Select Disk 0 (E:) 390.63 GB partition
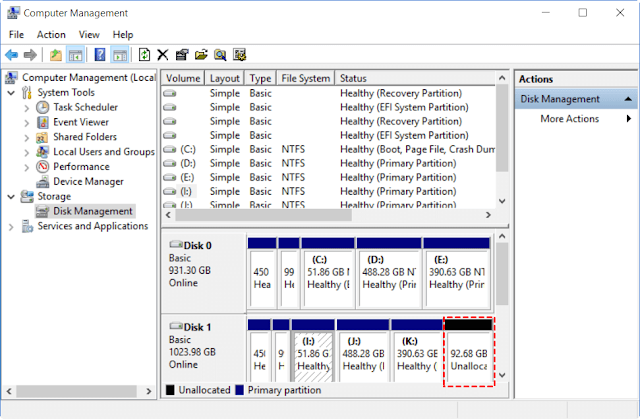640x419 pixels. coord(457,273)
